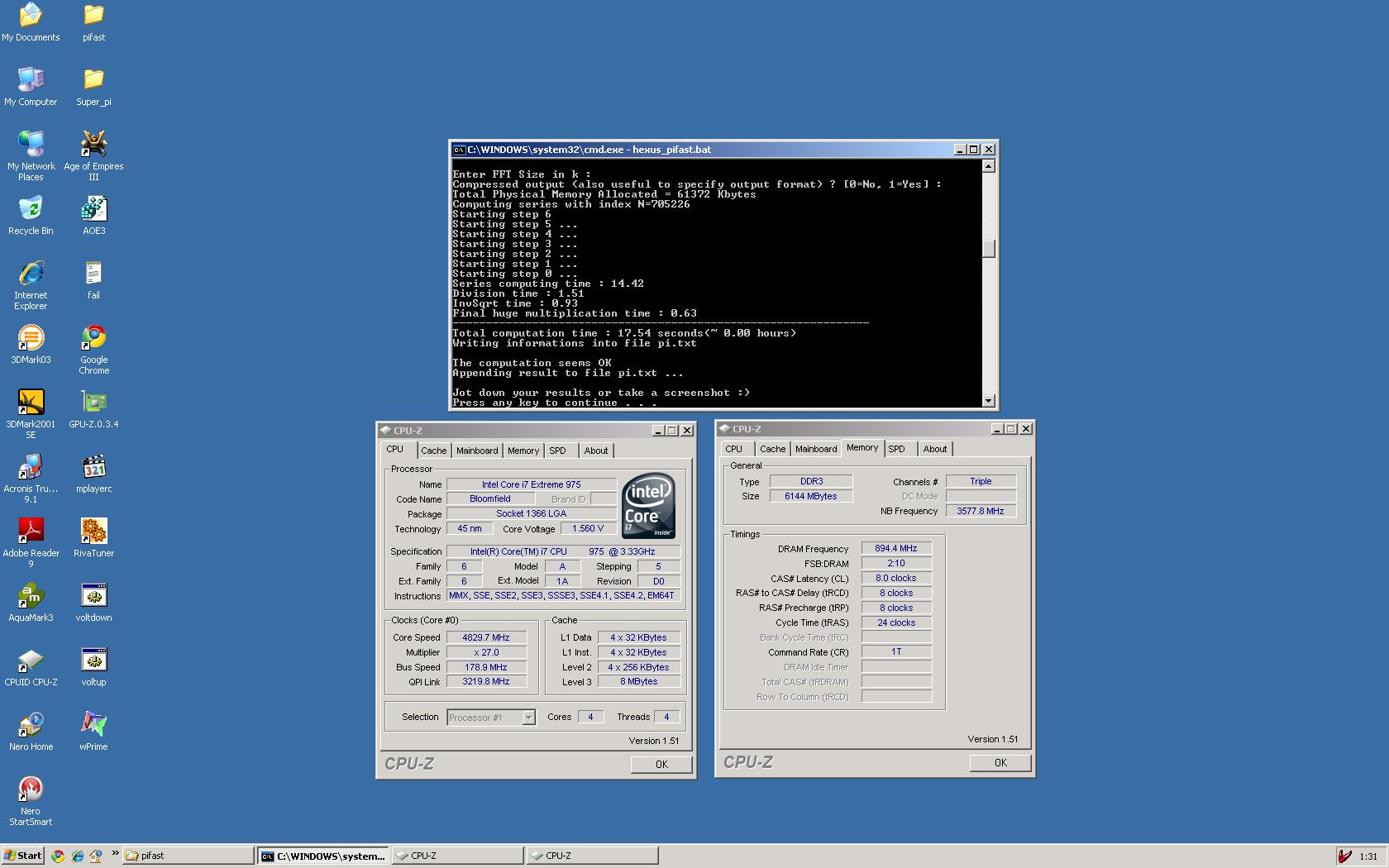1389x868 pixels.
Task: Open the Processor #1 selection dropdown
Action: pos(491,718)
